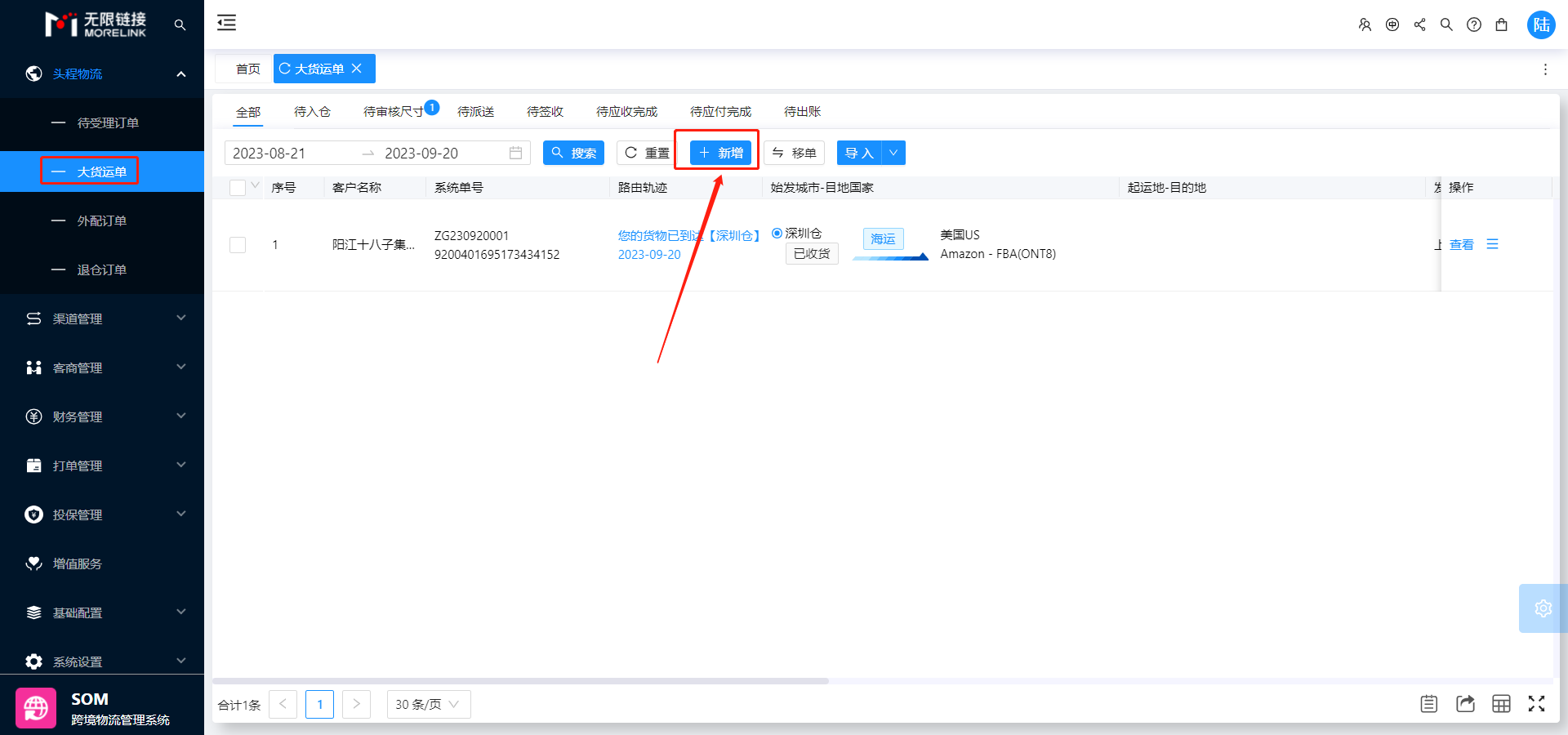Open the floating settings gear panel
This screenshot has width=1568, height=735.
click(x=1543, y=608)
